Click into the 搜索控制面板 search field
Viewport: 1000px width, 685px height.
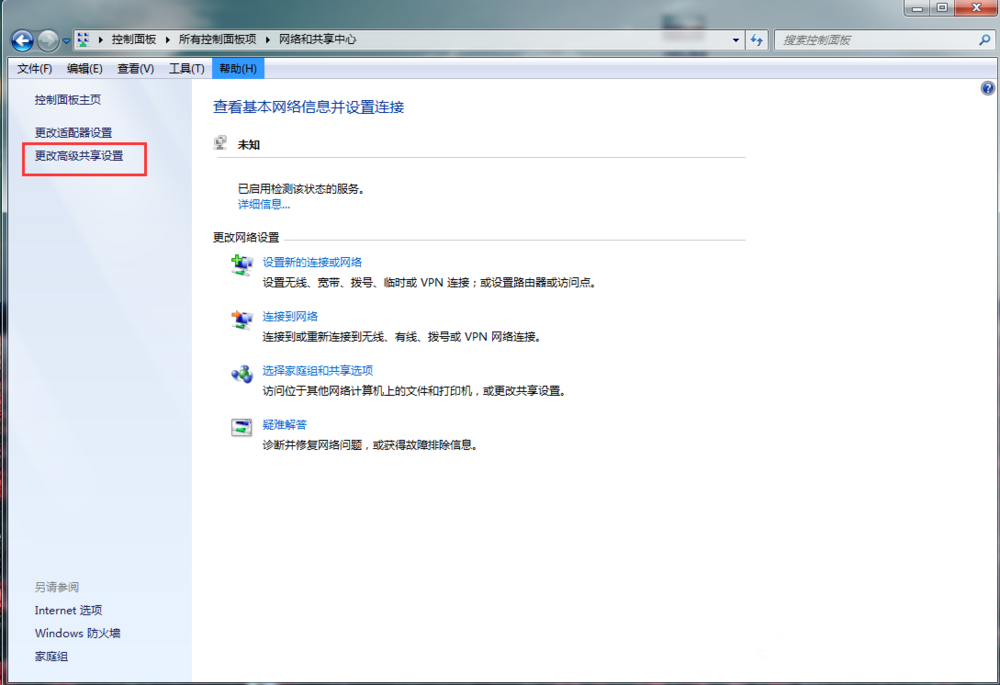coord(870,40)
